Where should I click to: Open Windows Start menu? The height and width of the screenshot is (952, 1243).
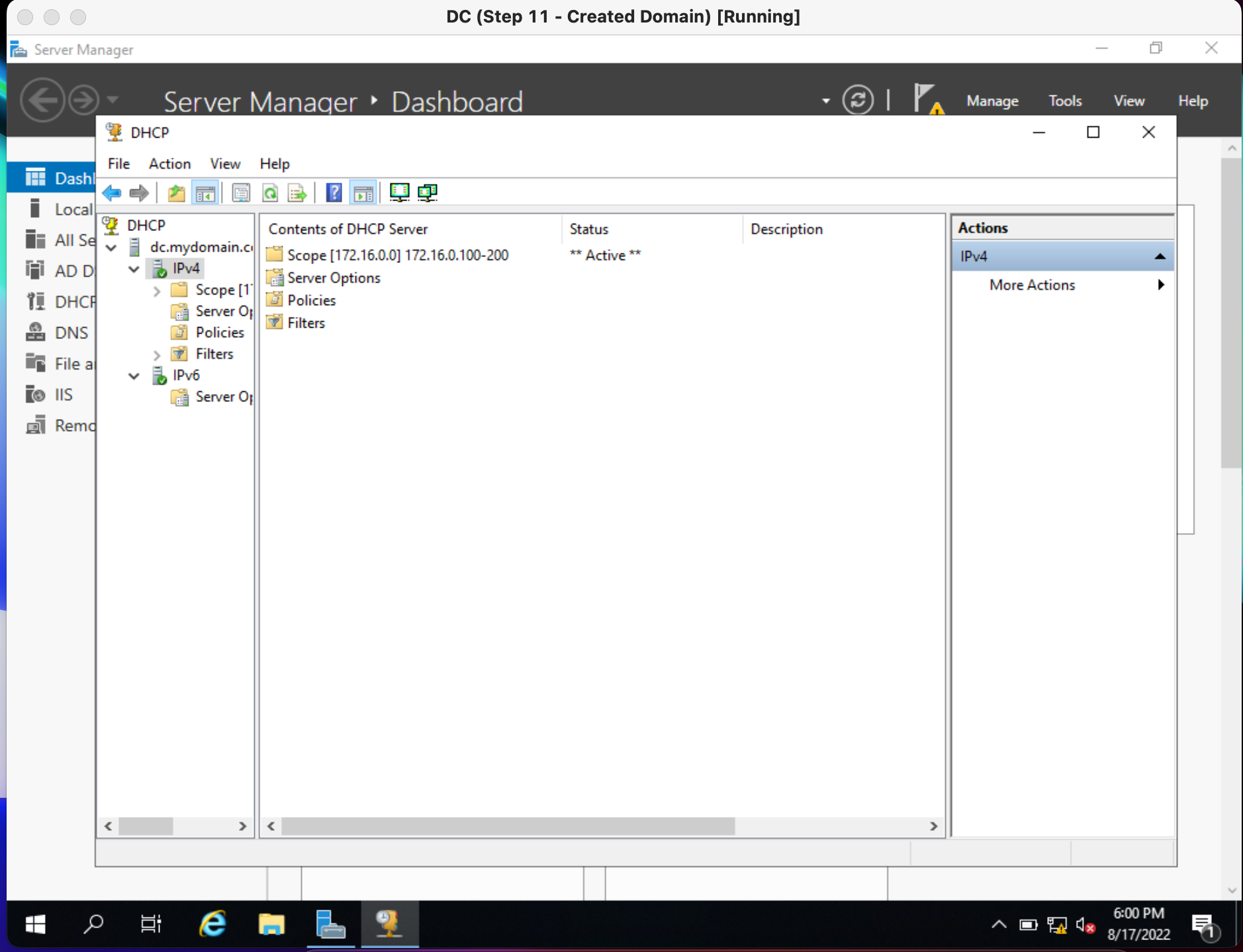(x=35, y=924)
